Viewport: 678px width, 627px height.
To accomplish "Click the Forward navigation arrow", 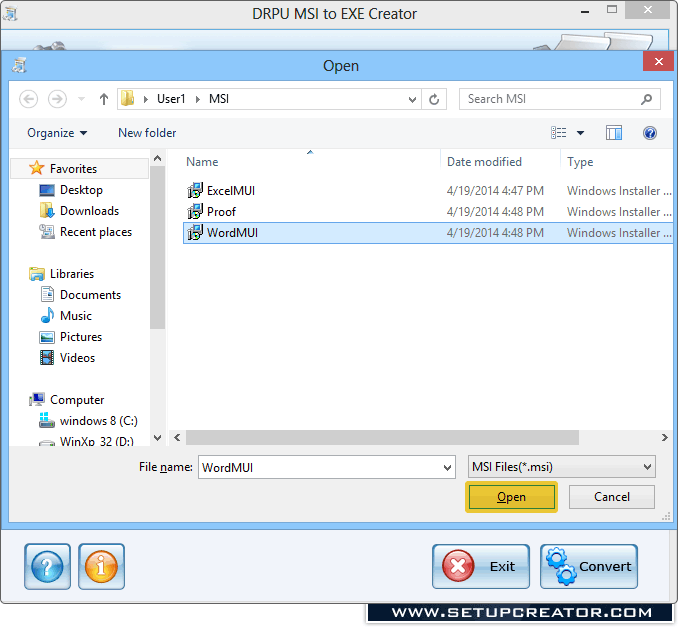I will (57, 99).
